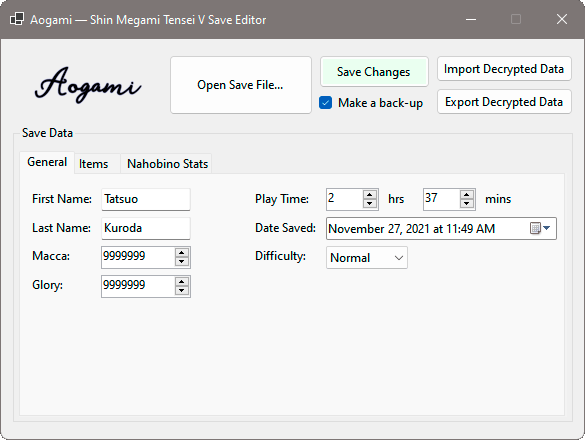Click Export Decrypted Data button
The width and height of the screenshot is (585, 440).
pos(504,102)
